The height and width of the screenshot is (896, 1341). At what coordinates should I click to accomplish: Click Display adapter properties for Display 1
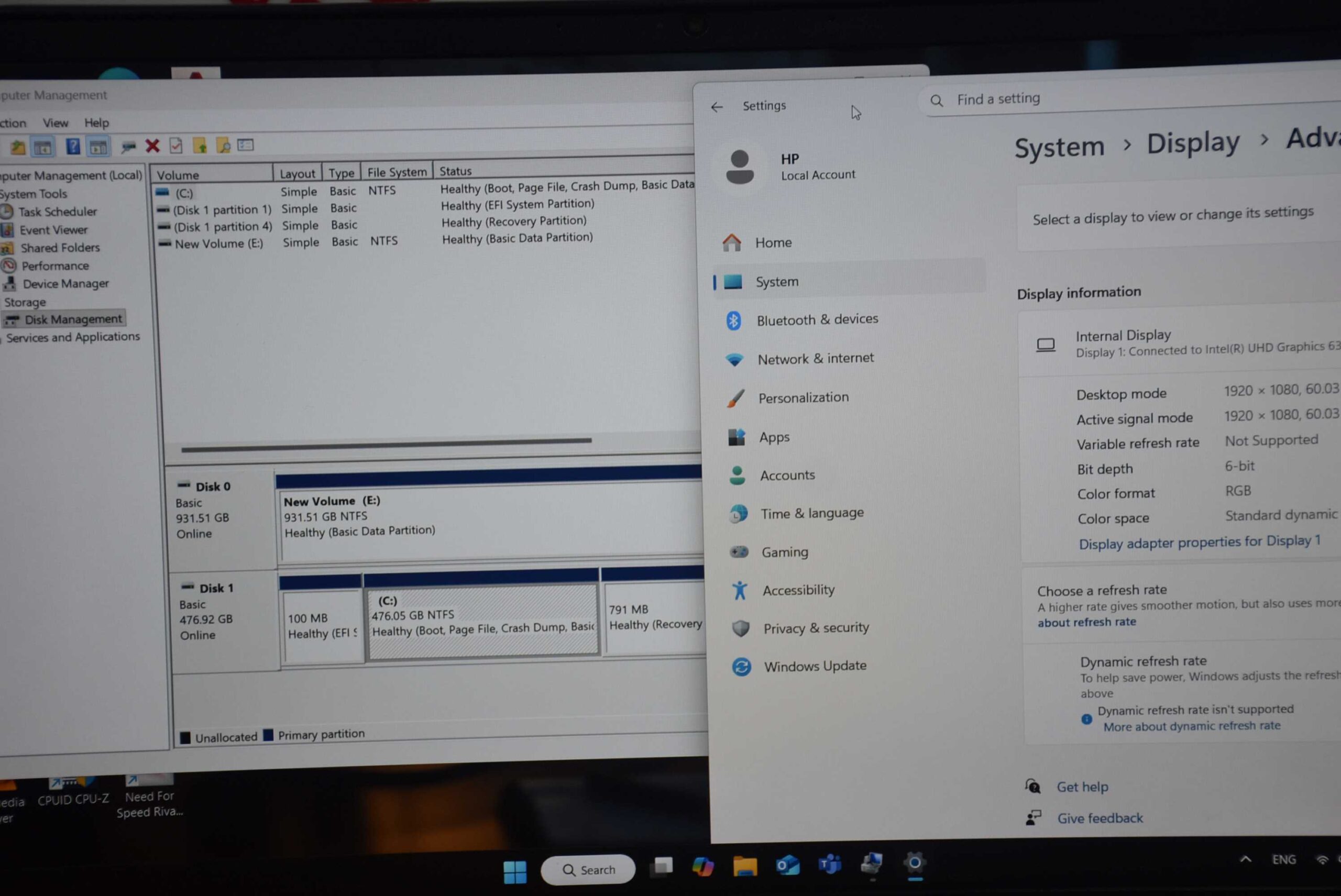(x=1199, y=541)
